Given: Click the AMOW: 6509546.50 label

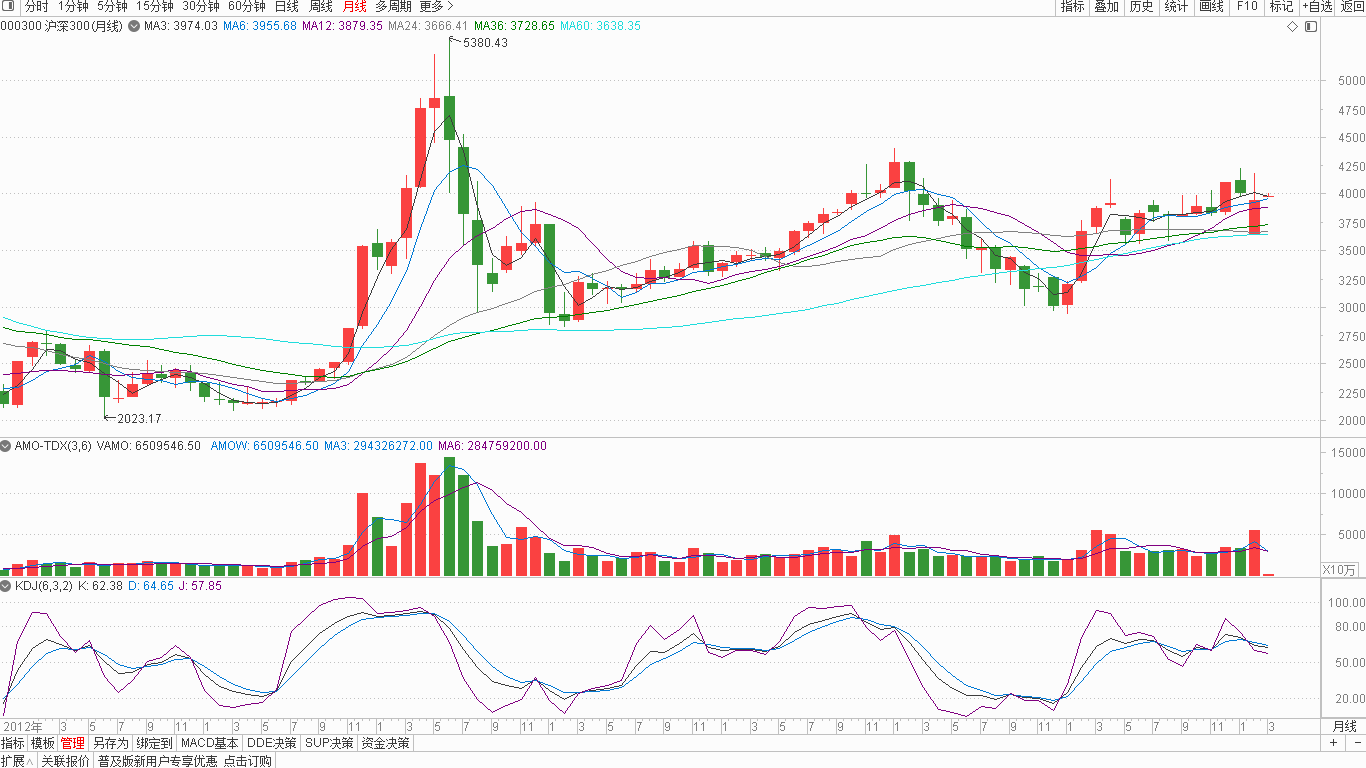Looking at the screenshot, I should pos(265,446).
